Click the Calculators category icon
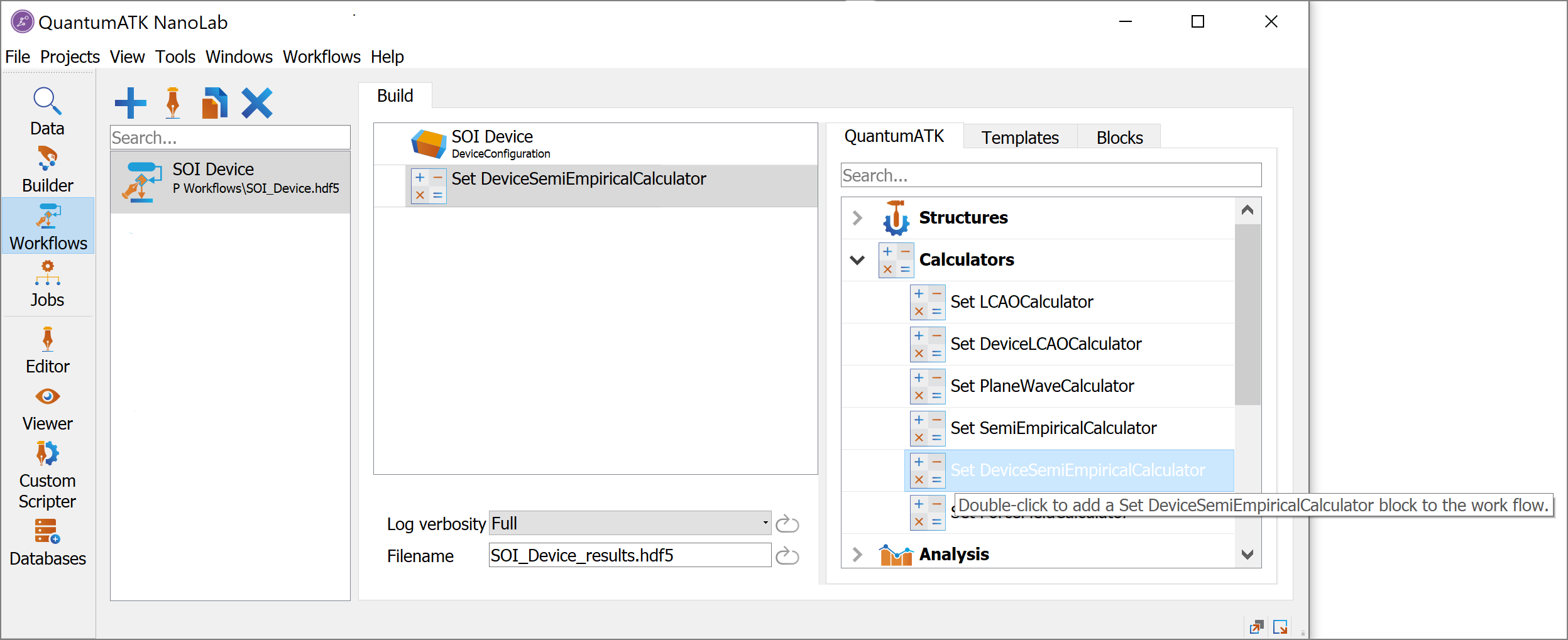1568x640 pixels. point(896,260)
